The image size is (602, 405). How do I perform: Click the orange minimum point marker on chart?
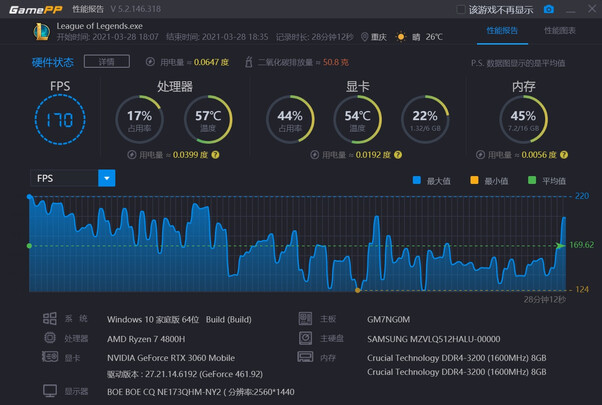(x=358, y=290)
